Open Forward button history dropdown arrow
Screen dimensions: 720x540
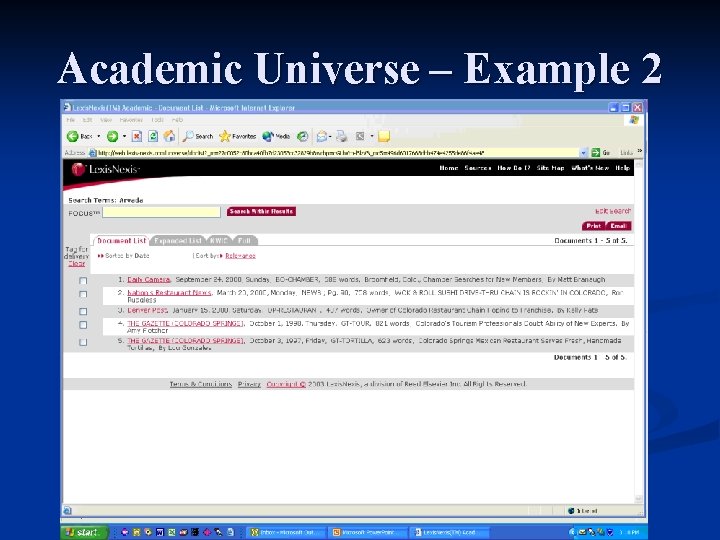coord(124,136)
